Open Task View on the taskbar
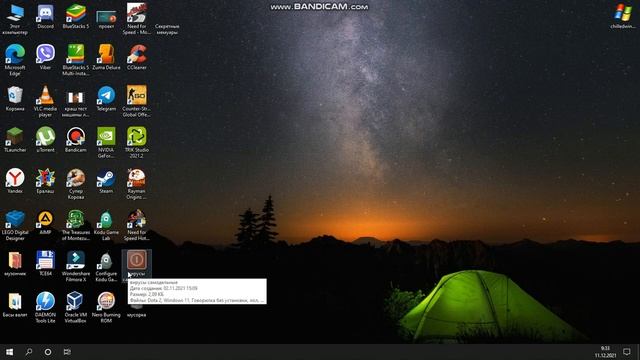Image resolution: width=640 pixels, height=360 pixels. point(67,351)
